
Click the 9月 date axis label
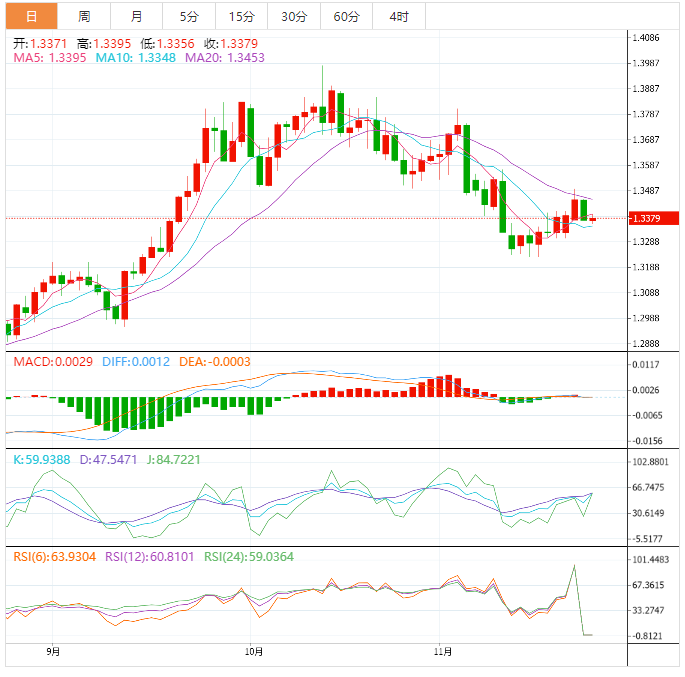pos(53,652)
